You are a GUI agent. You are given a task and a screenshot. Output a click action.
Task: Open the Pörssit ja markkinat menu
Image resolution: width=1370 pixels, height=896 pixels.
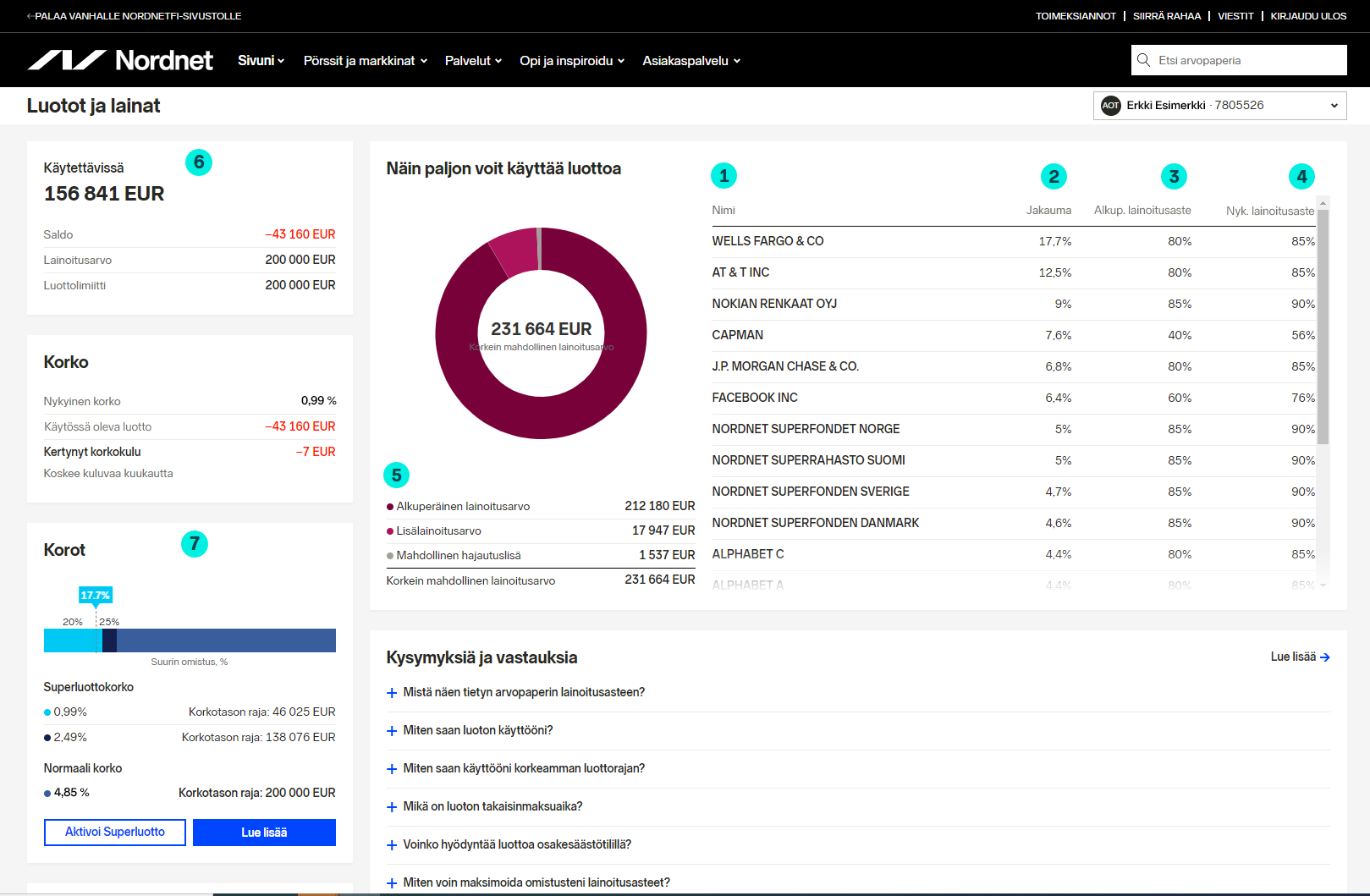pyautogui.click(x=366, y=61)
